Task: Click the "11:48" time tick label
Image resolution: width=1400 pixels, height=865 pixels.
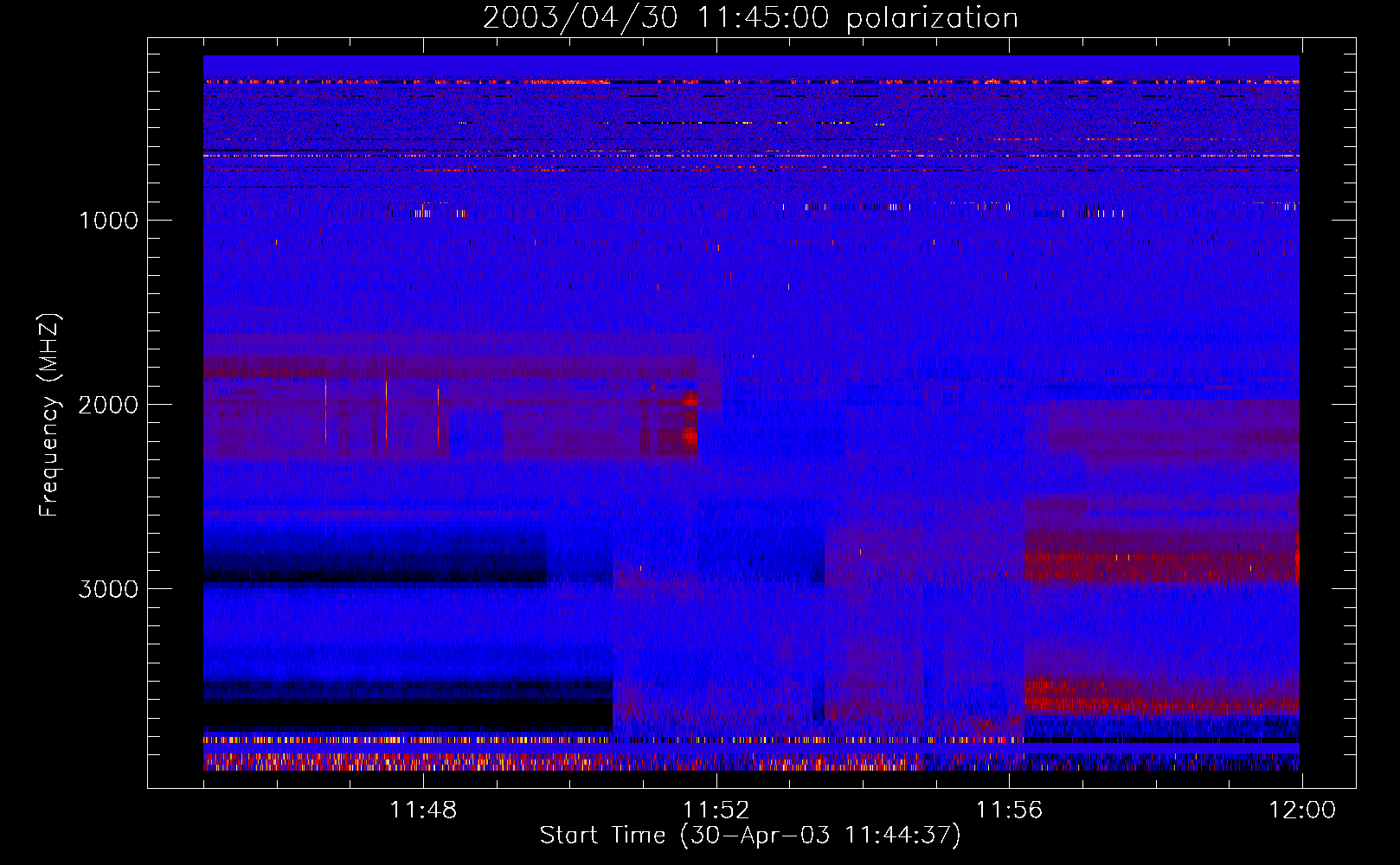Action: point(423,811)
